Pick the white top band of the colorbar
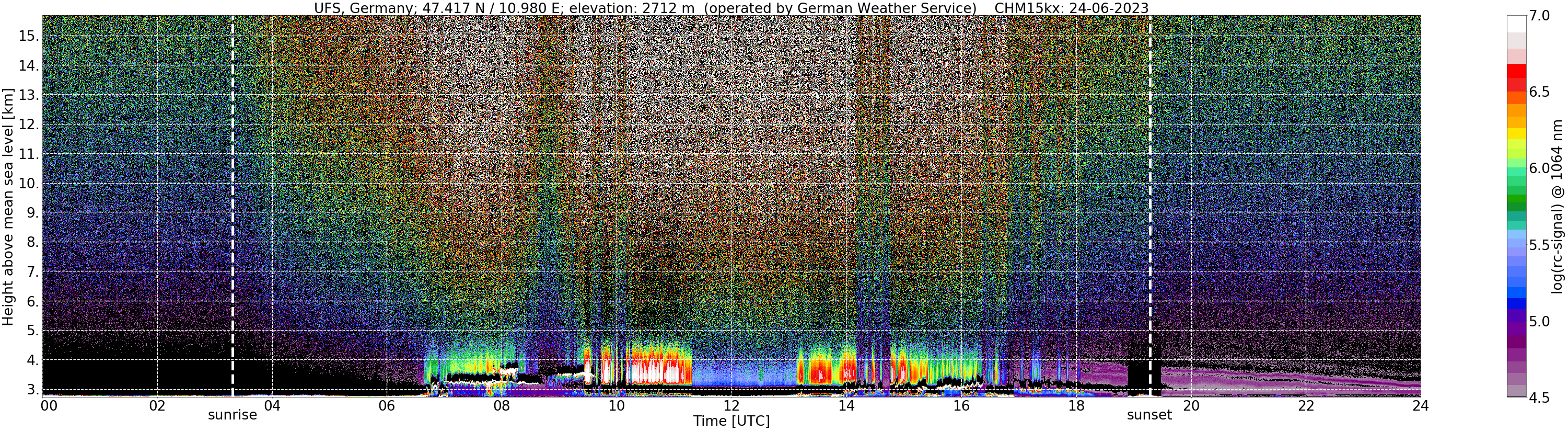The width and height of the screenshot is (1568, 431). 1516,23
